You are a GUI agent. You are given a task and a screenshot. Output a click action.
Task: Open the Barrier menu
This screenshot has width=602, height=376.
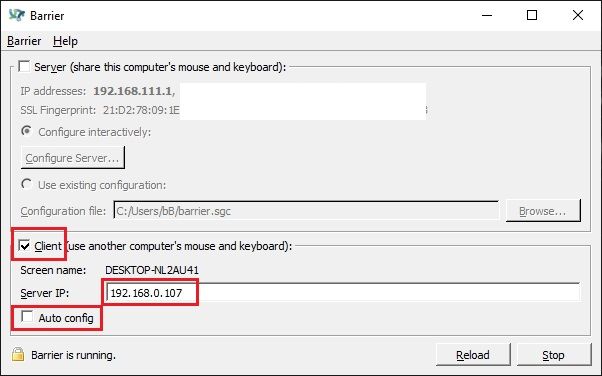[x=24, y=41]
